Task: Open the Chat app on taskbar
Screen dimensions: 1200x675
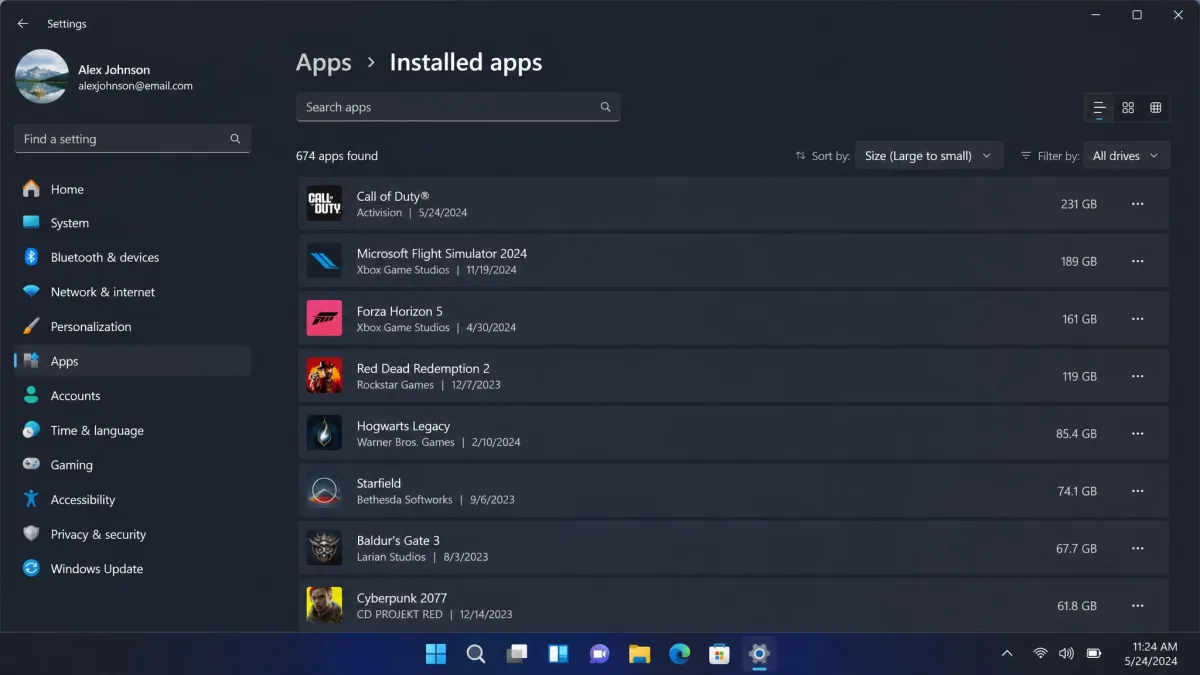Action: pyautogui.click(x=599, y=654)
